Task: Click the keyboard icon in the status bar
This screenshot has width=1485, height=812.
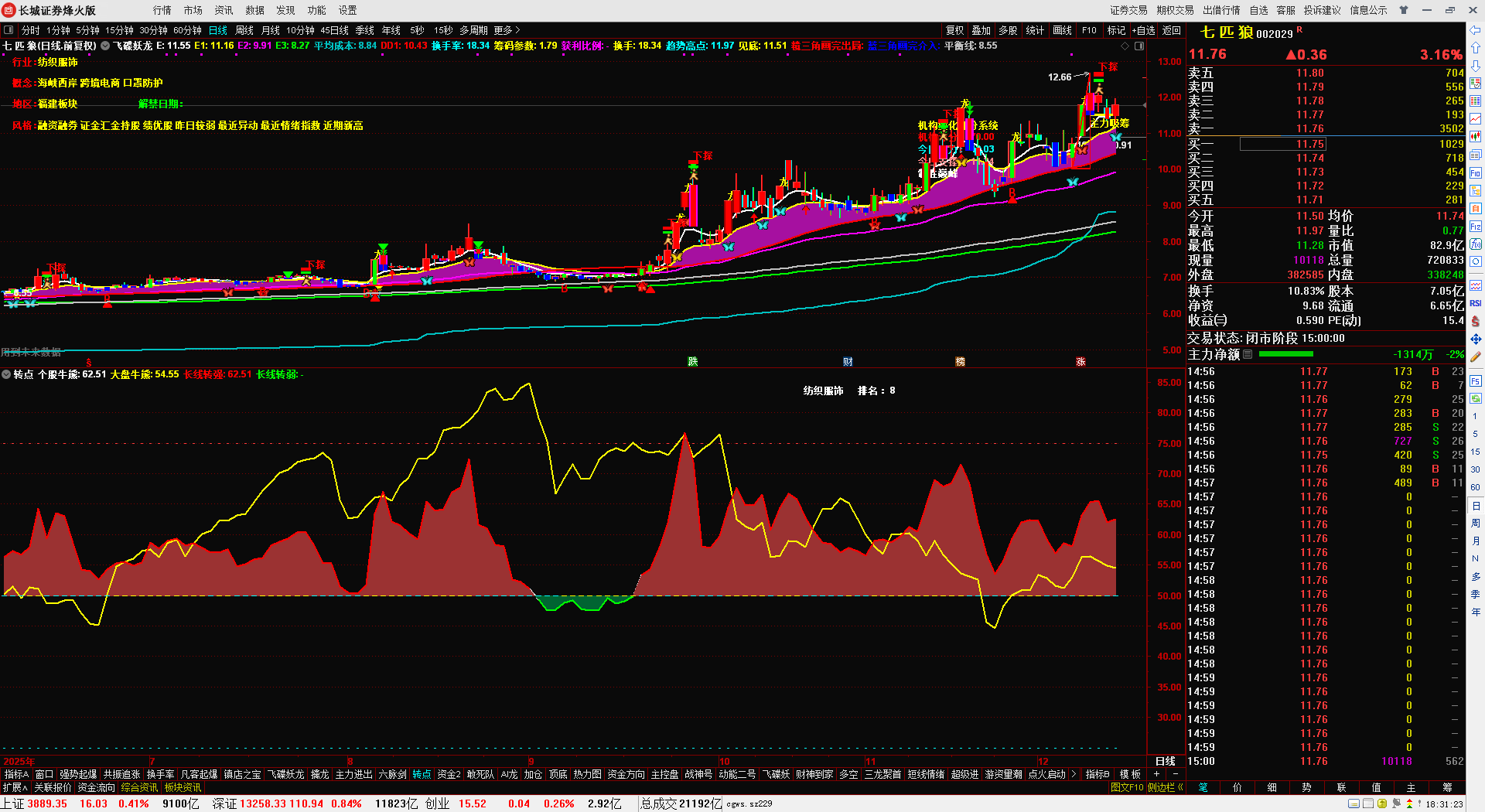Action: pyautogui.click(x=1354, y=803)
